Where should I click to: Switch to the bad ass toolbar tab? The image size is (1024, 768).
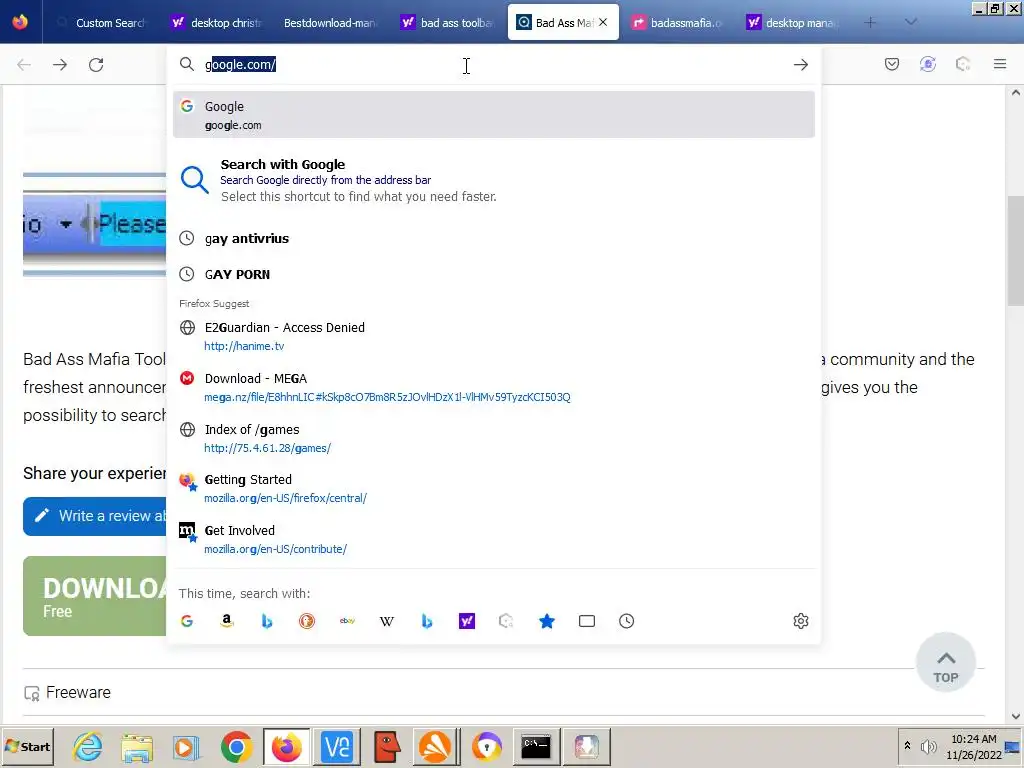(447, 23)
